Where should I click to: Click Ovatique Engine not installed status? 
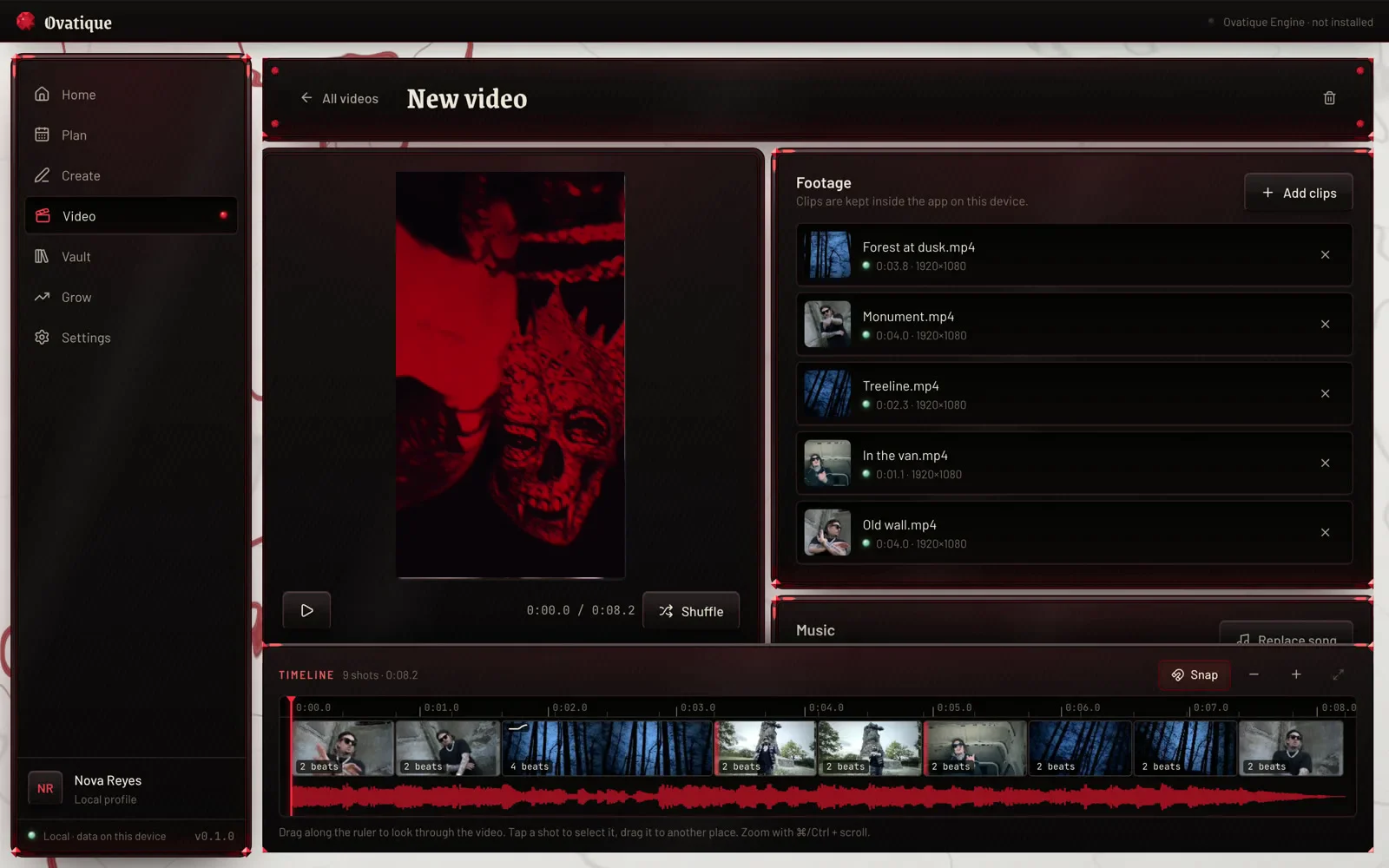(1291, 23)
